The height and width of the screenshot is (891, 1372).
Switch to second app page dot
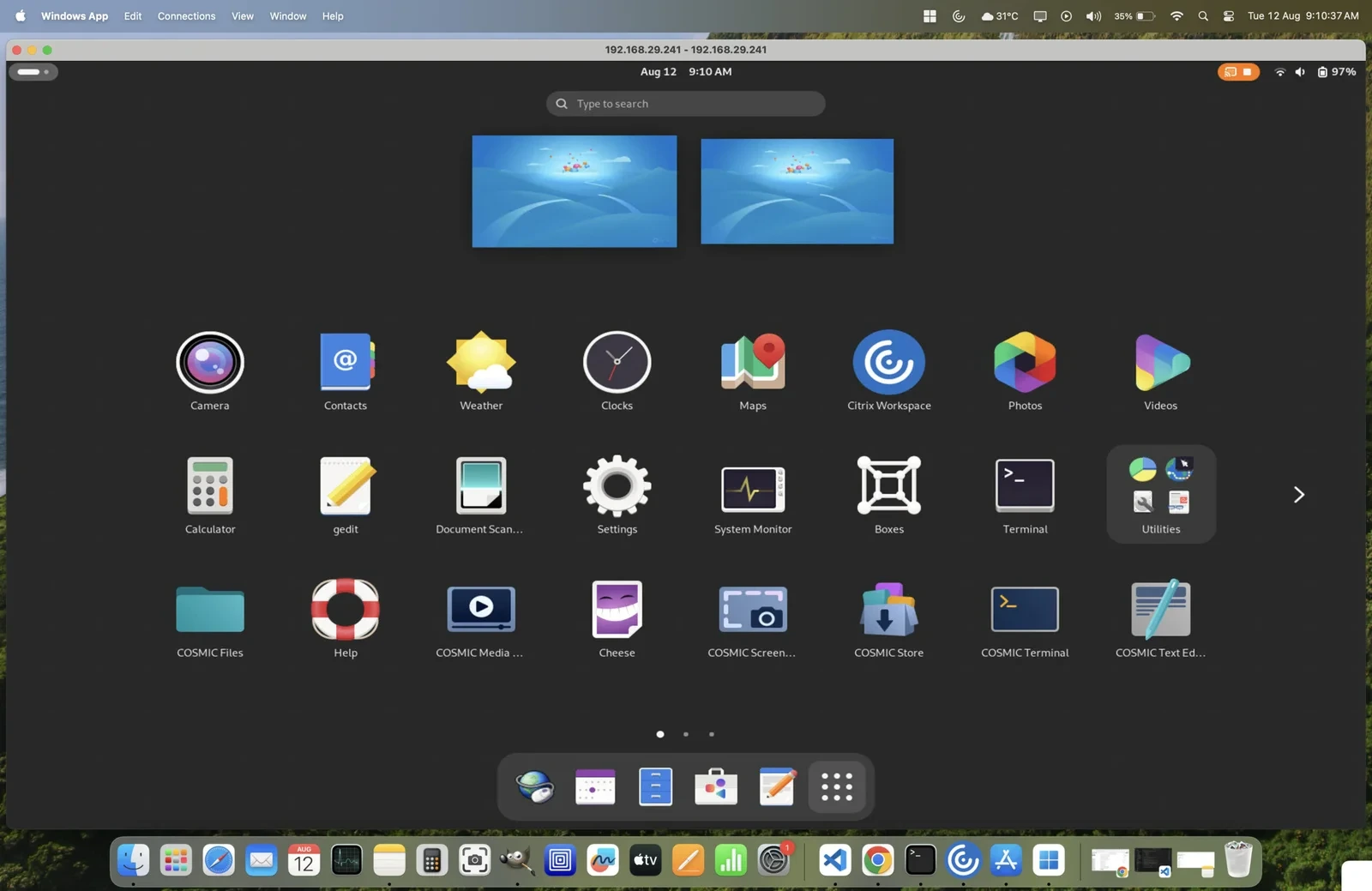pyautogui.click(x=685, y=734)
